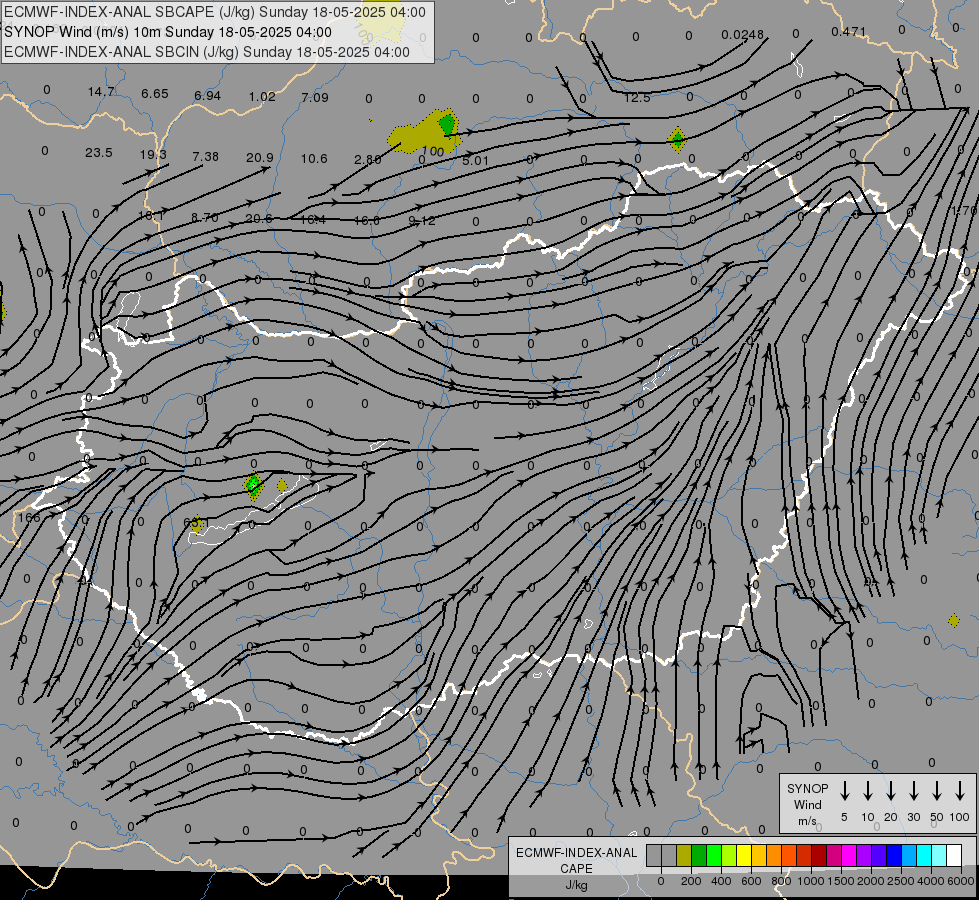
Task: Click the 100 m/s wind arrow in legend
Action: click(x=960, y=790)
